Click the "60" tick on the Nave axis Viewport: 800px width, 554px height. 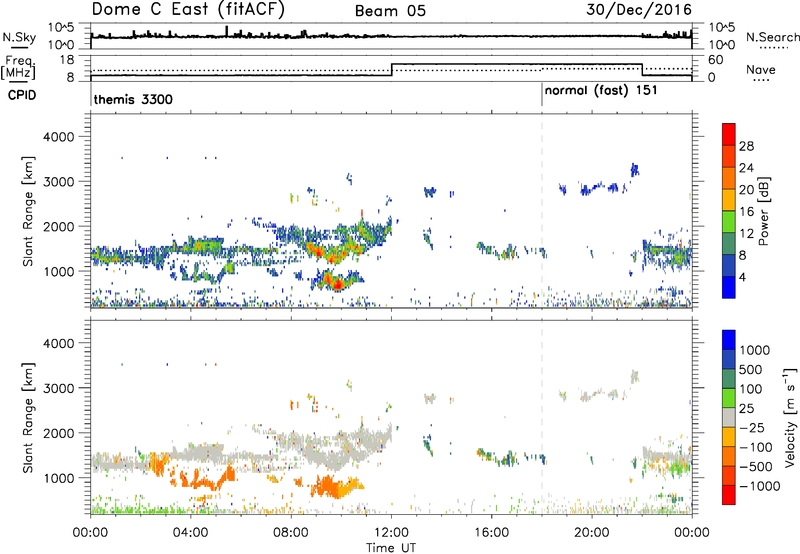pos(716,60)
